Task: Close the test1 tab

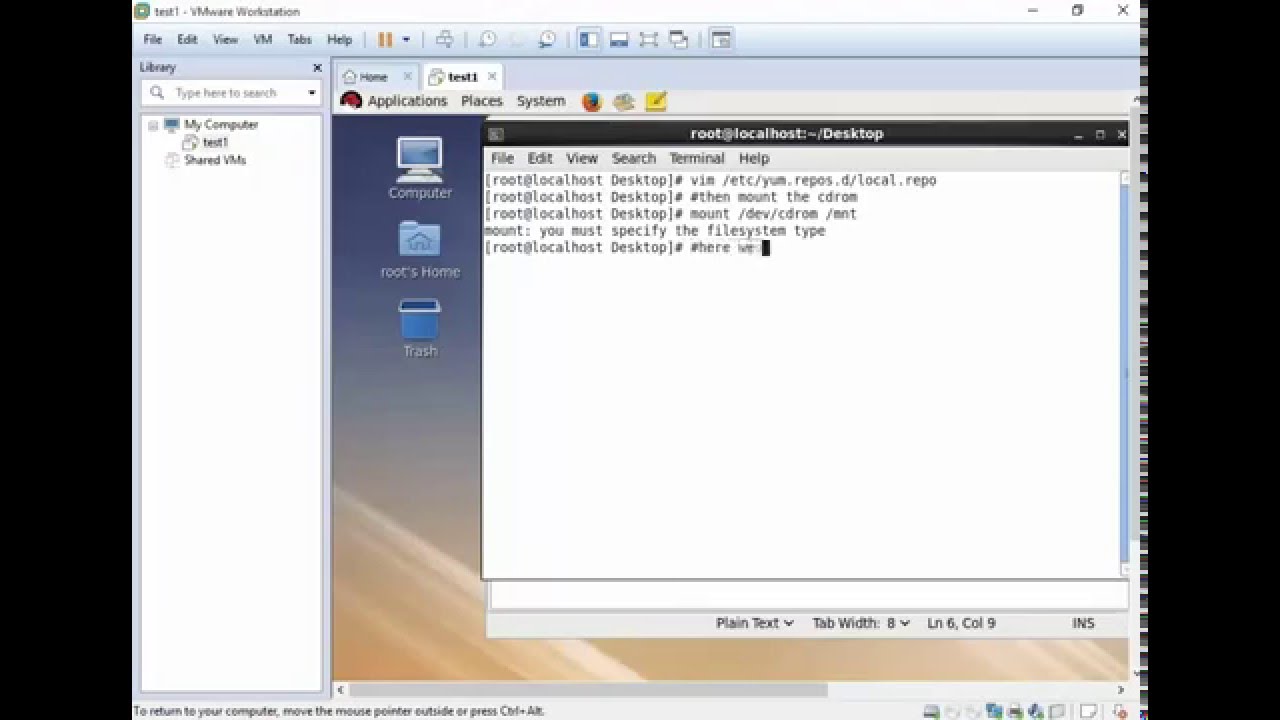Action: [x=492, y=76]
